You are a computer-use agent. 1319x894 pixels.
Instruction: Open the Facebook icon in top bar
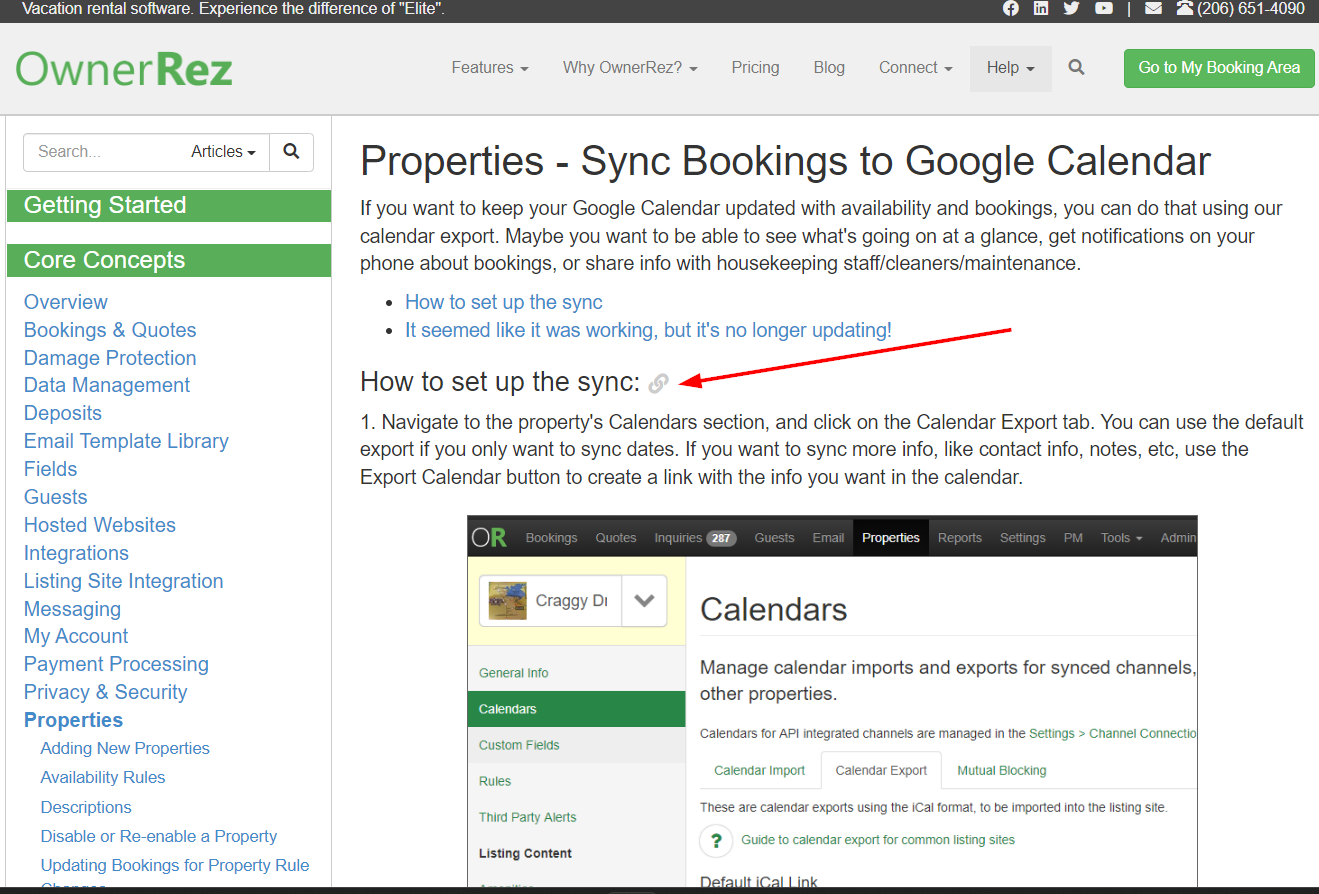[1011, 8]
